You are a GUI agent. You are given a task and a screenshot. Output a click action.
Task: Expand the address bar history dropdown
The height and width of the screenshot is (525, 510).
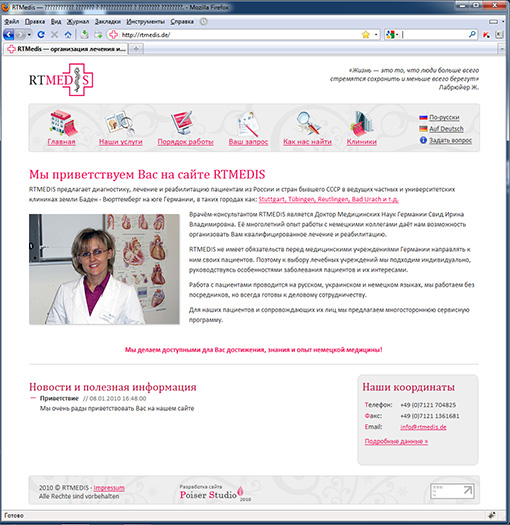click(x=376, y=35)
